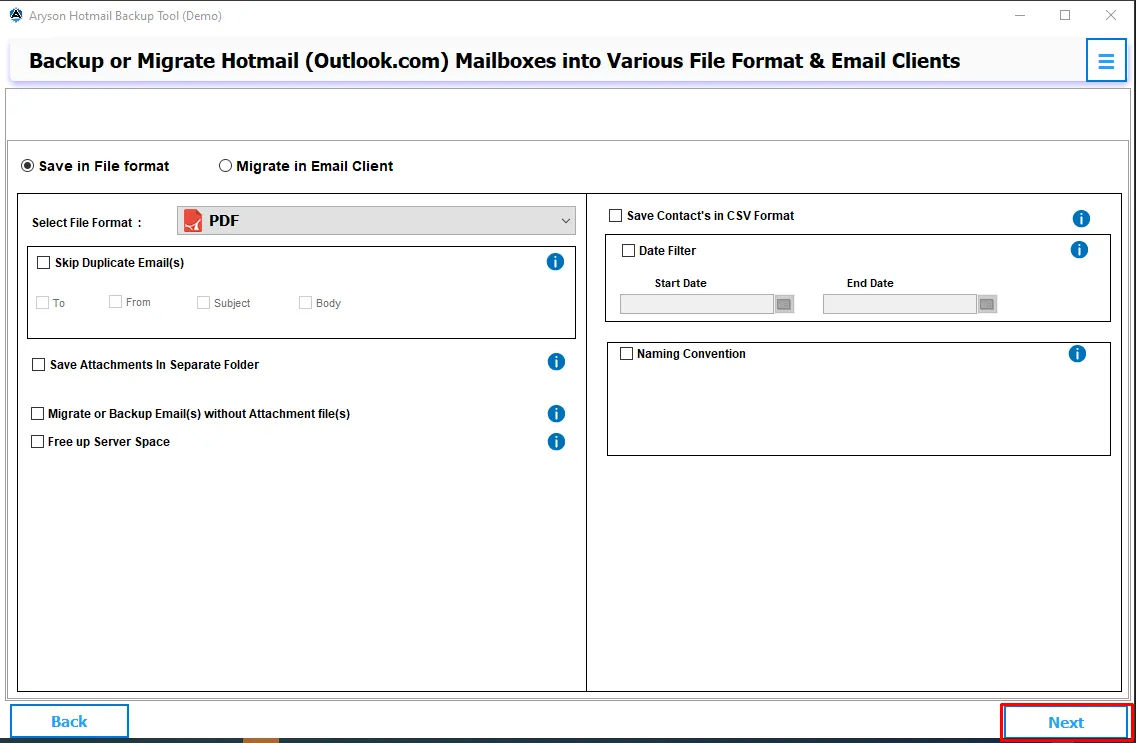Viewport: 1136px width, 743px height.
Task: Open the Start Date calendar picker
Action: 784,304
